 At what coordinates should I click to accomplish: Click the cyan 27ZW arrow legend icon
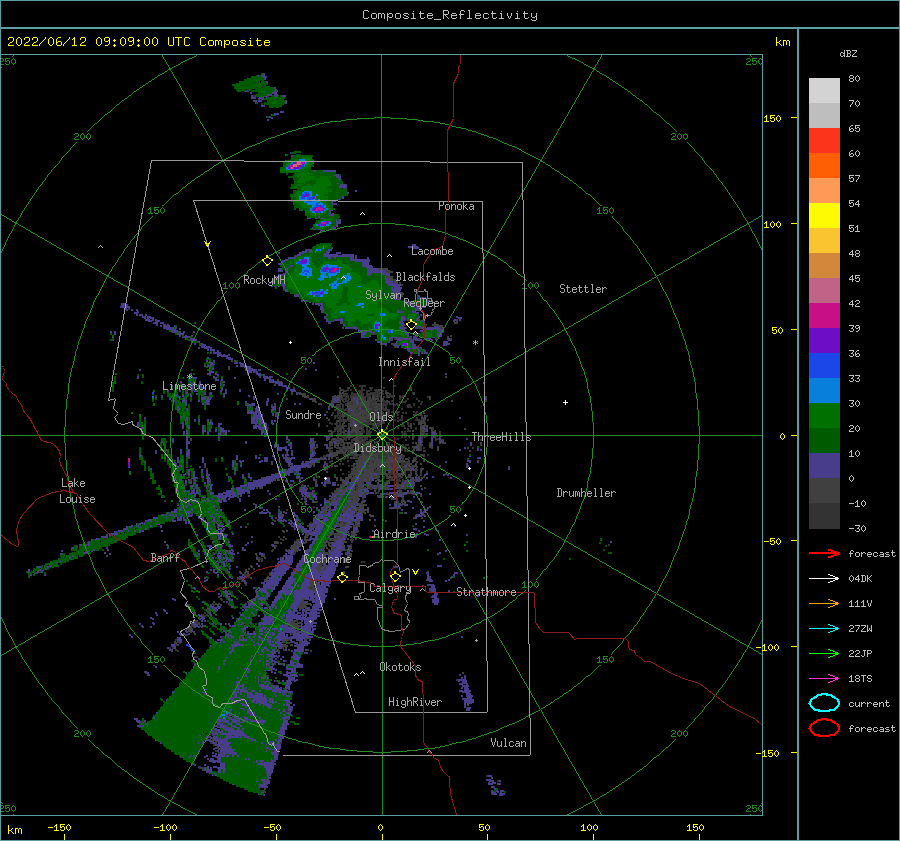click(824, 629)
